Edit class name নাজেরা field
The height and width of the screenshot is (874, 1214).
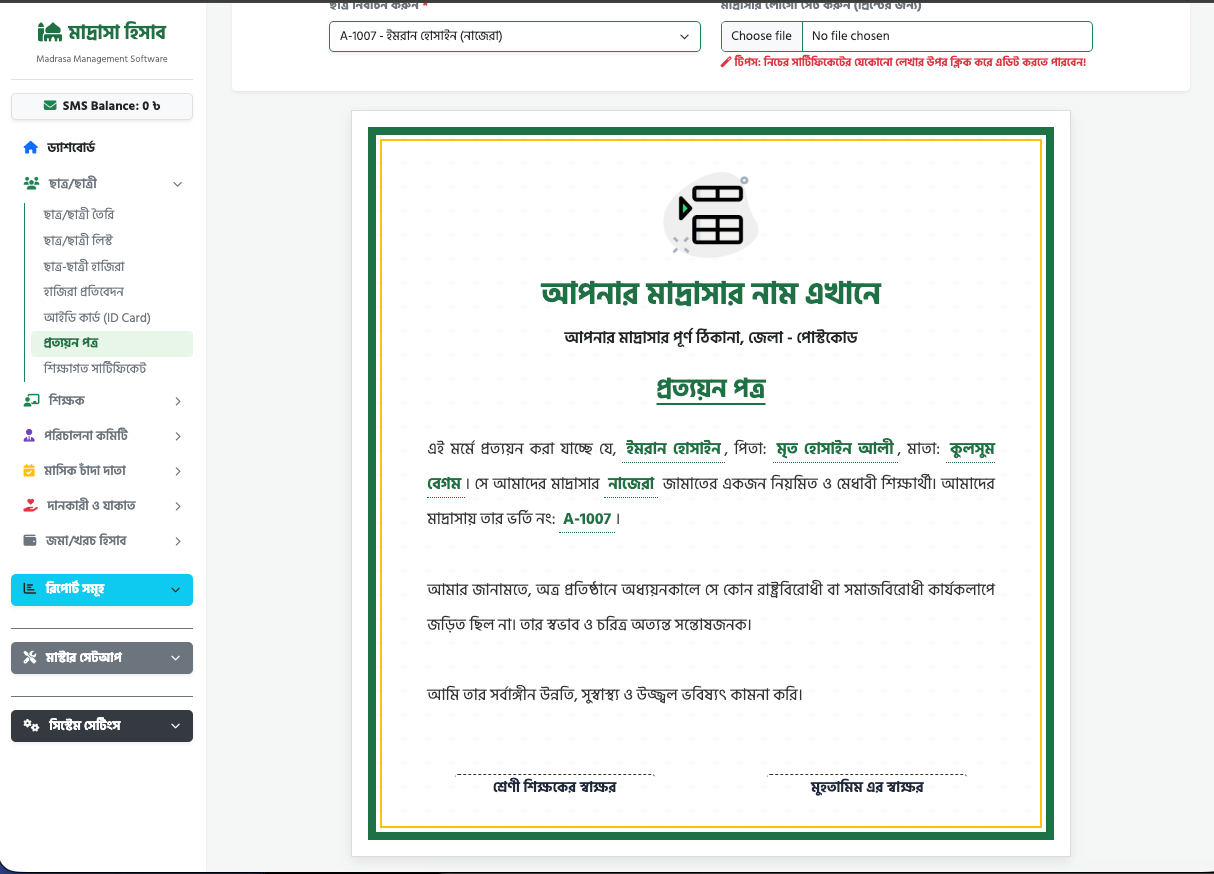coord(631,484)
